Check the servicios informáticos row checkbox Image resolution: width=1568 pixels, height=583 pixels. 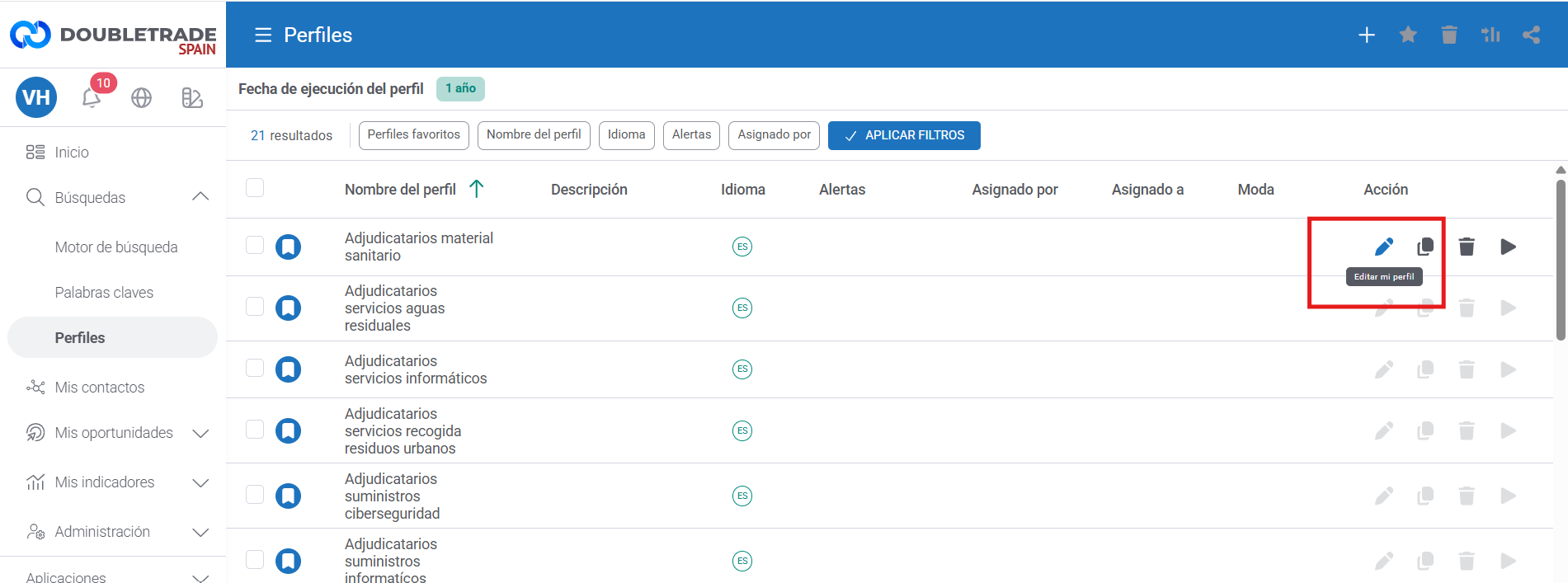click(255, 368)
